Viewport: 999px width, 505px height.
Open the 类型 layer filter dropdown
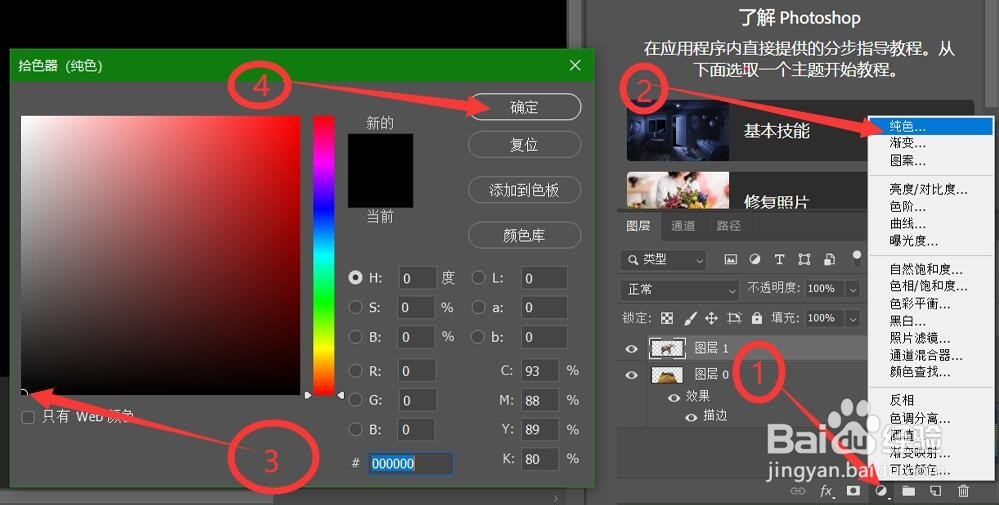(x=663, y=259)
